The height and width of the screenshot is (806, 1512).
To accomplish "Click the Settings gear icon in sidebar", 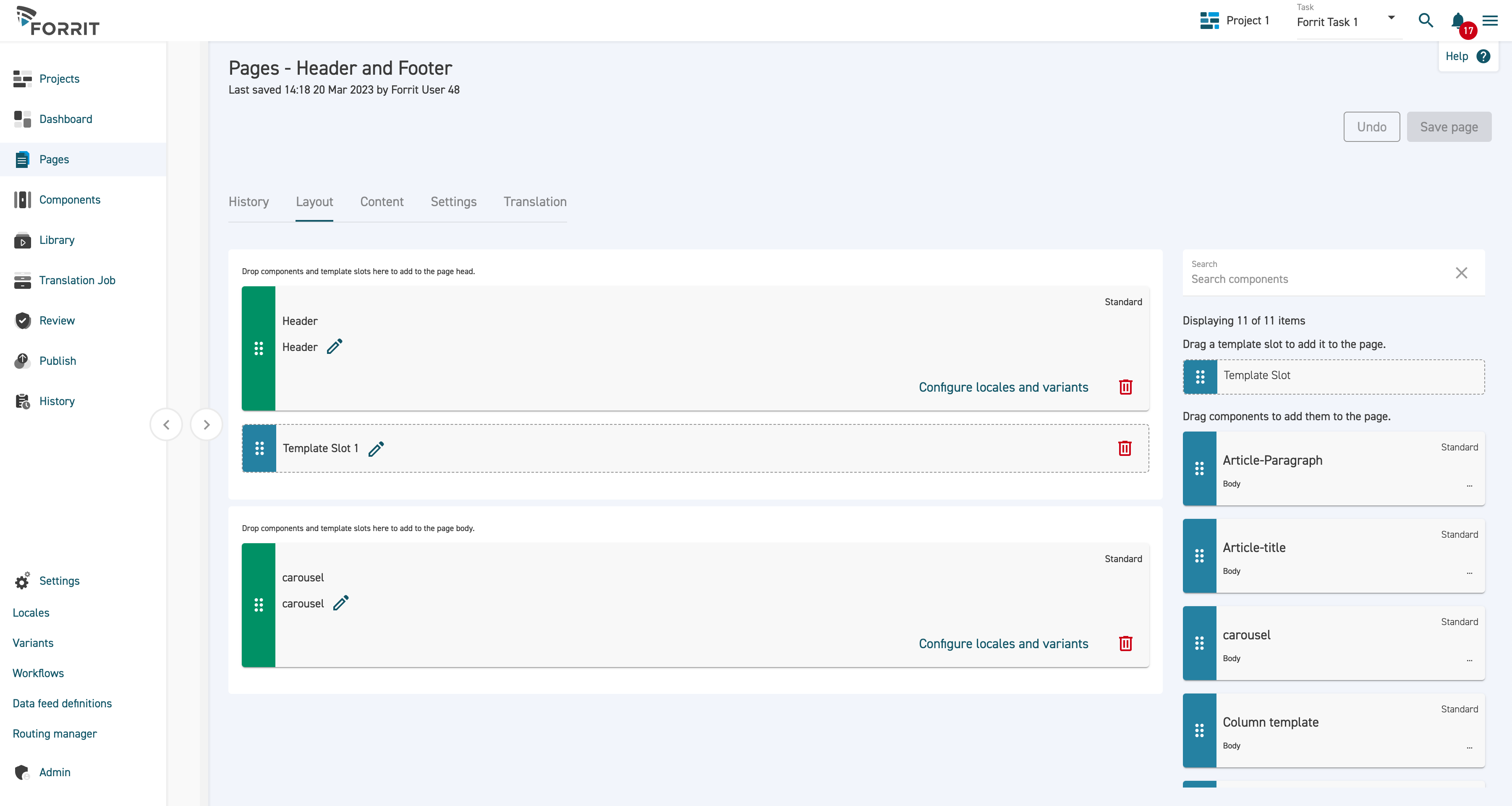I will [x=22, y=581].
